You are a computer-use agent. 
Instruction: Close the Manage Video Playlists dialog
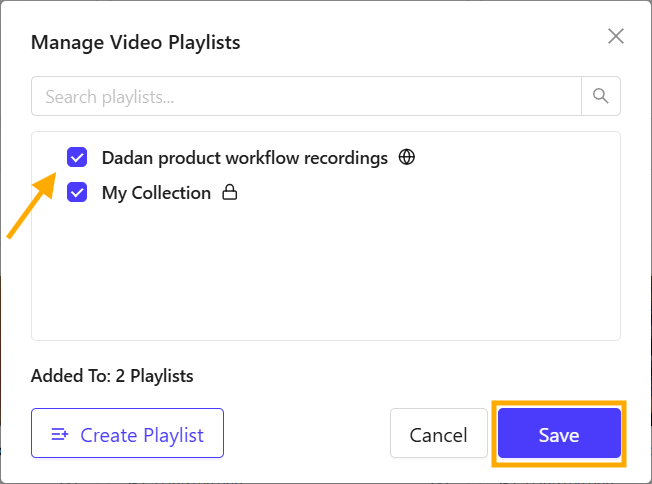pyautogui.click(x=616, y=37)
